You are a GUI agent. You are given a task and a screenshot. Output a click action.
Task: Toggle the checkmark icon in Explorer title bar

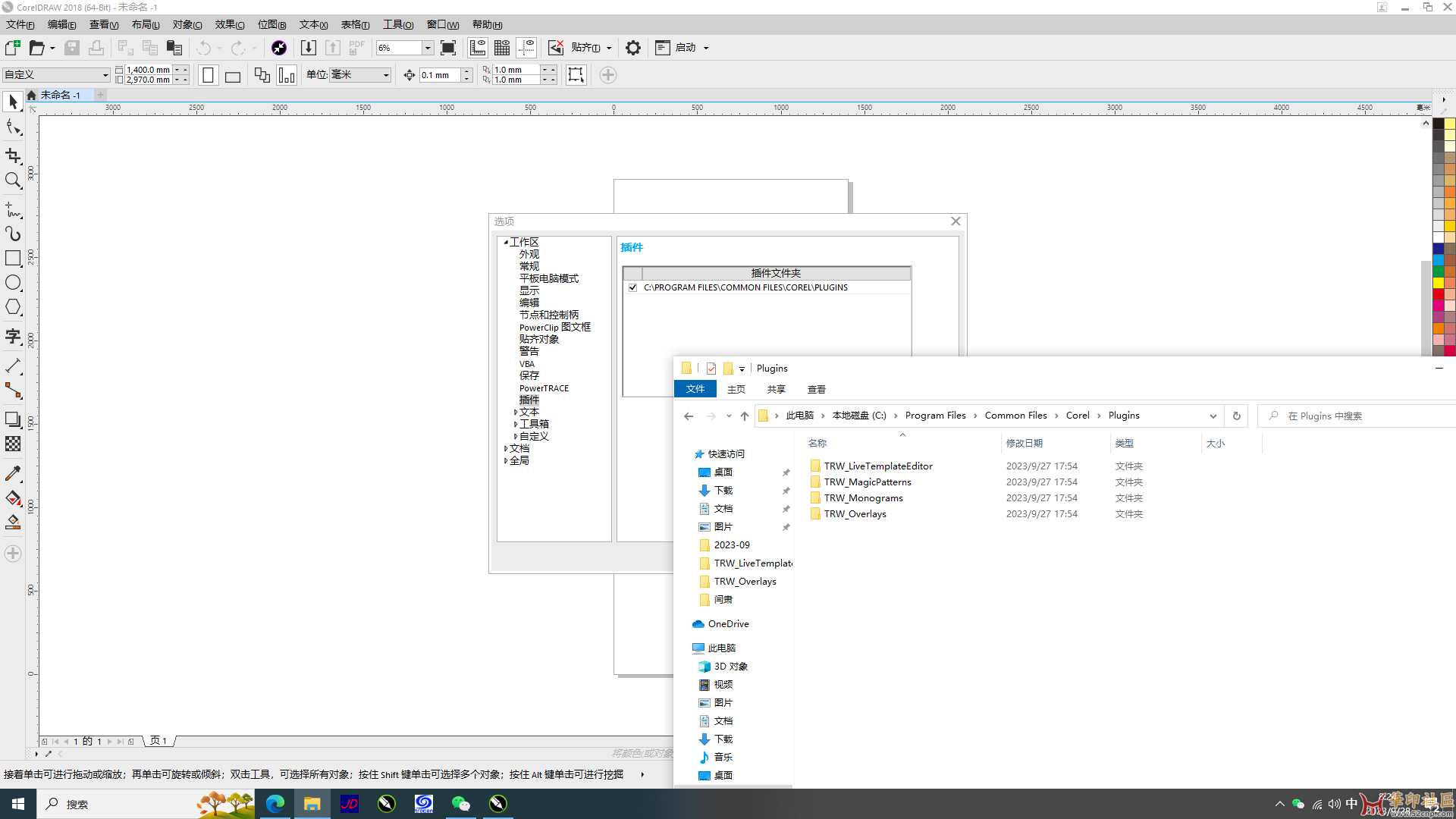[711, 369]
